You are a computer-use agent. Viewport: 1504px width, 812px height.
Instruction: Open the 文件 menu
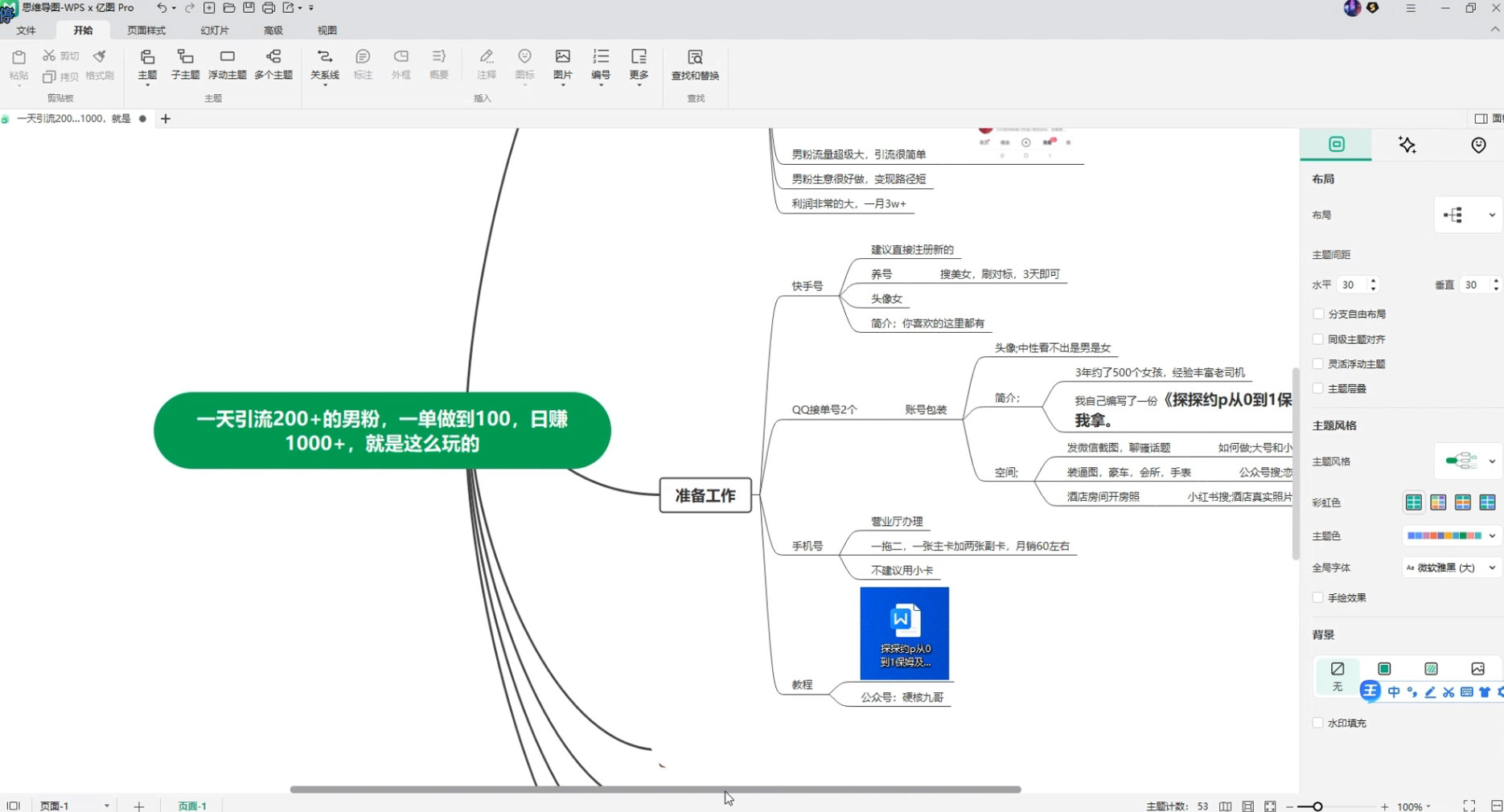(27, 31)
